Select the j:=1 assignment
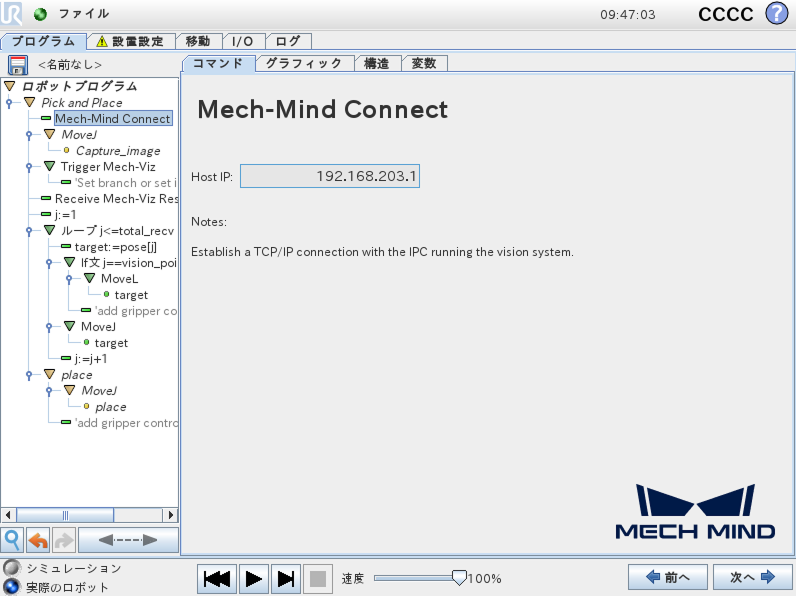This screenshot has height=596, width=796. tap(65, 215)
